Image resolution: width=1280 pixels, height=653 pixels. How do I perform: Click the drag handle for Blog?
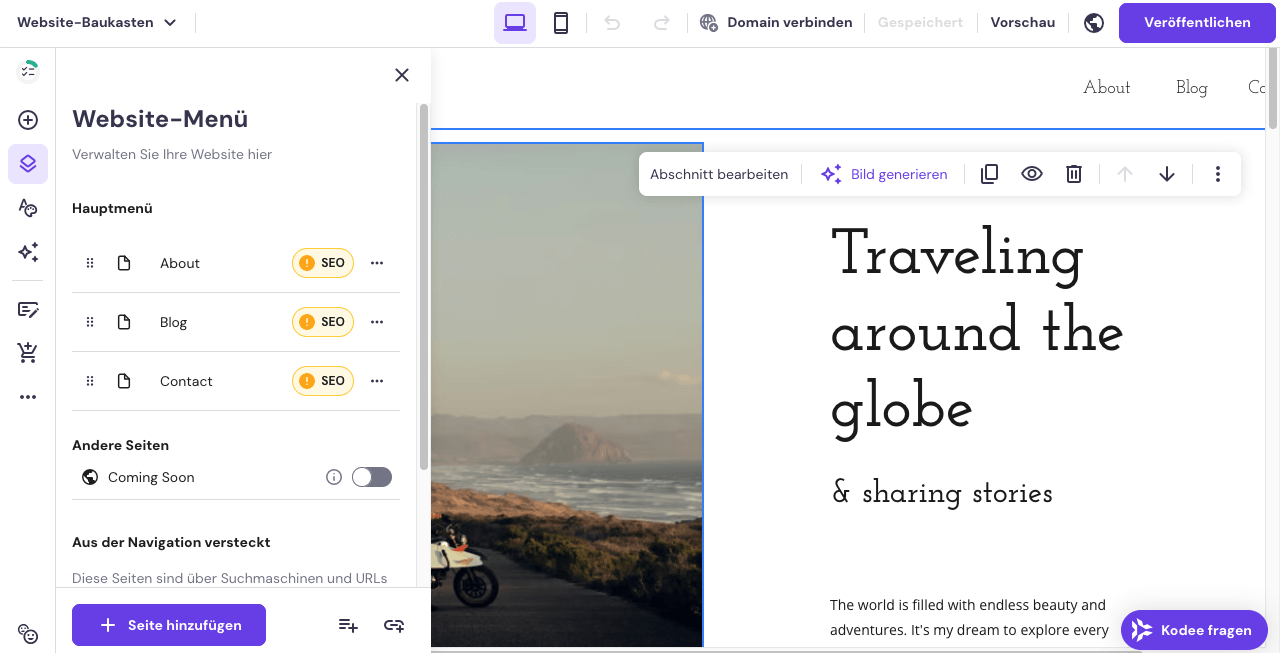pyautogui.click(x=90, y=322)
